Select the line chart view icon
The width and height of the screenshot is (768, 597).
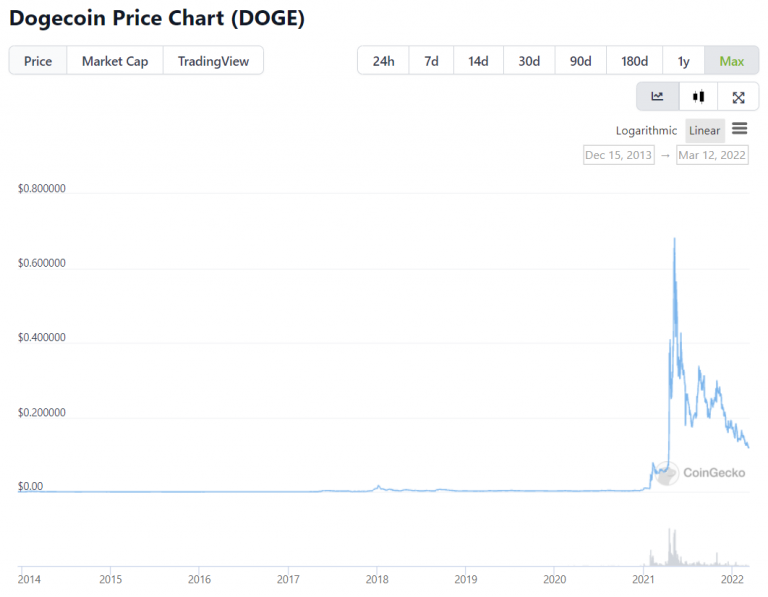pos(658,97)
